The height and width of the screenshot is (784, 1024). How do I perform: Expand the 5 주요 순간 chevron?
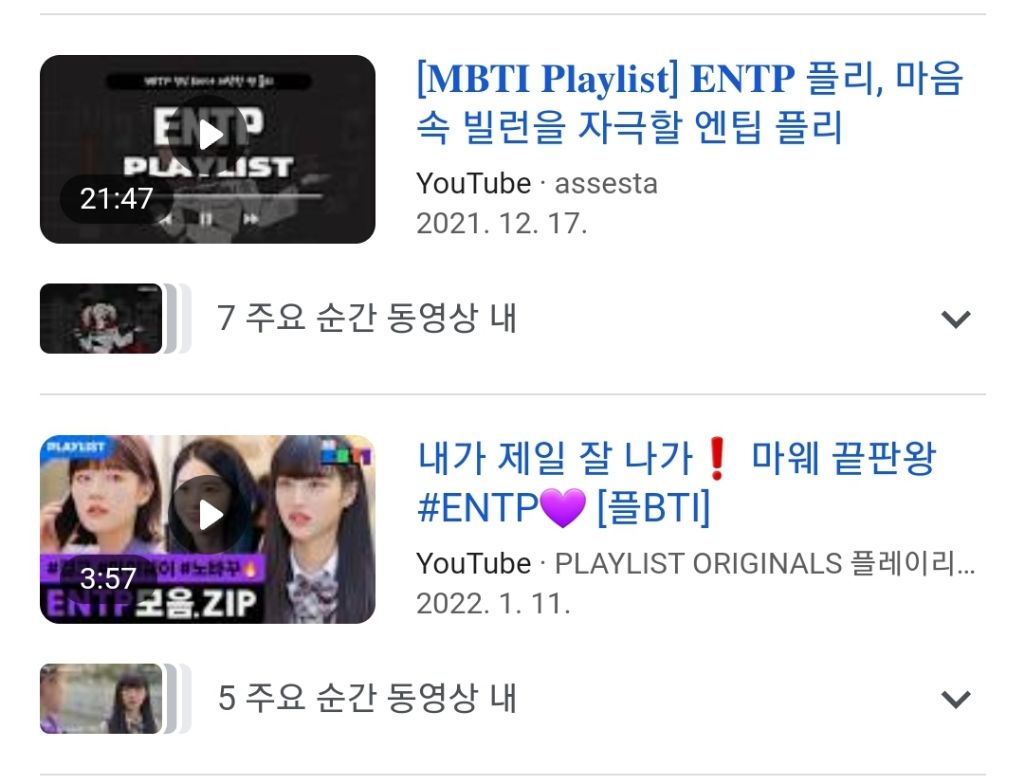[x=955, y=699]
